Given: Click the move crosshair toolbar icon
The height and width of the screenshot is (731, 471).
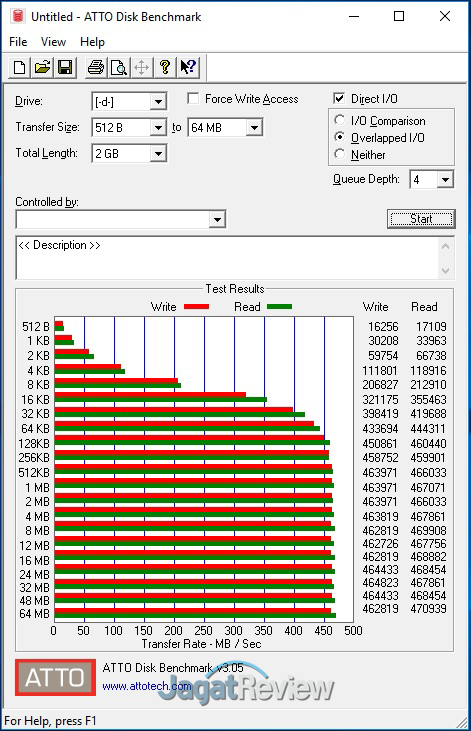Looking at the screenshot, I should (141, 68).
